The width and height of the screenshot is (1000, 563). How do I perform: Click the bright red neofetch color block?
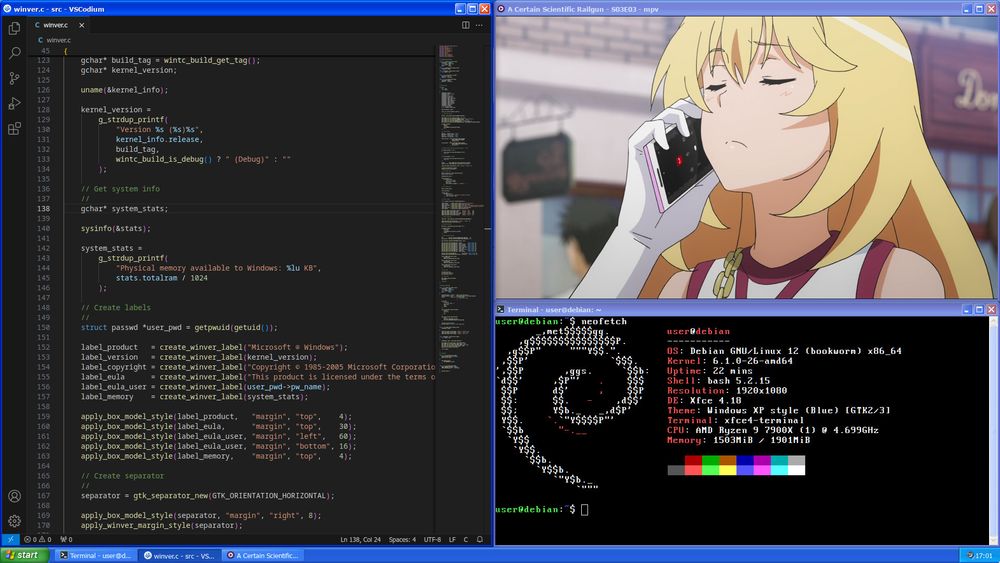tap(693, 470)
